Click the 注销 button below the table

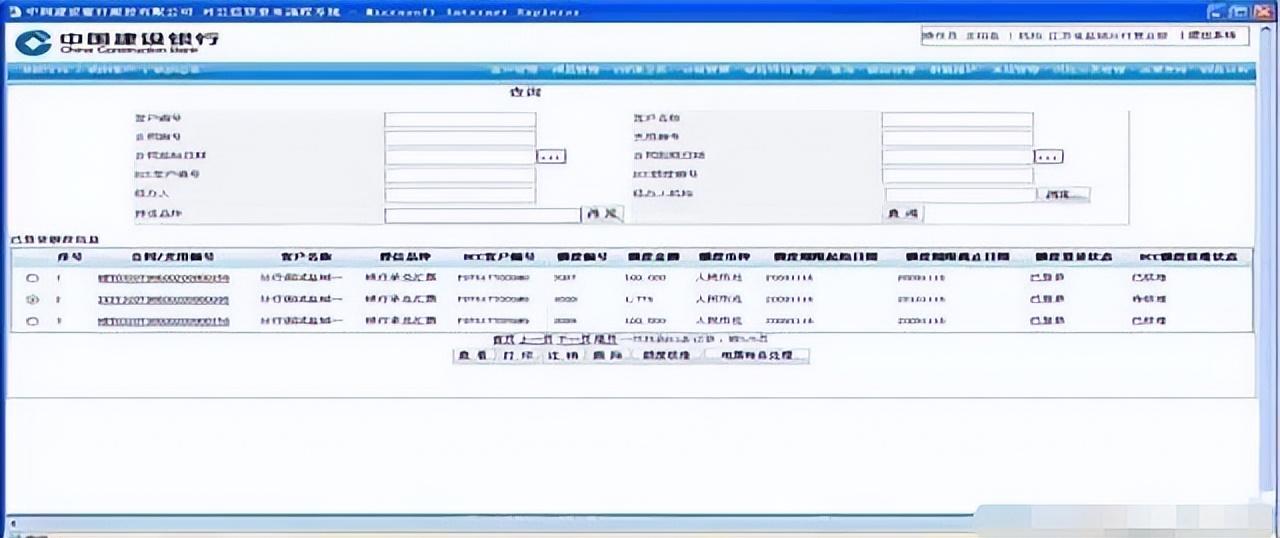(x=563, y=356)
